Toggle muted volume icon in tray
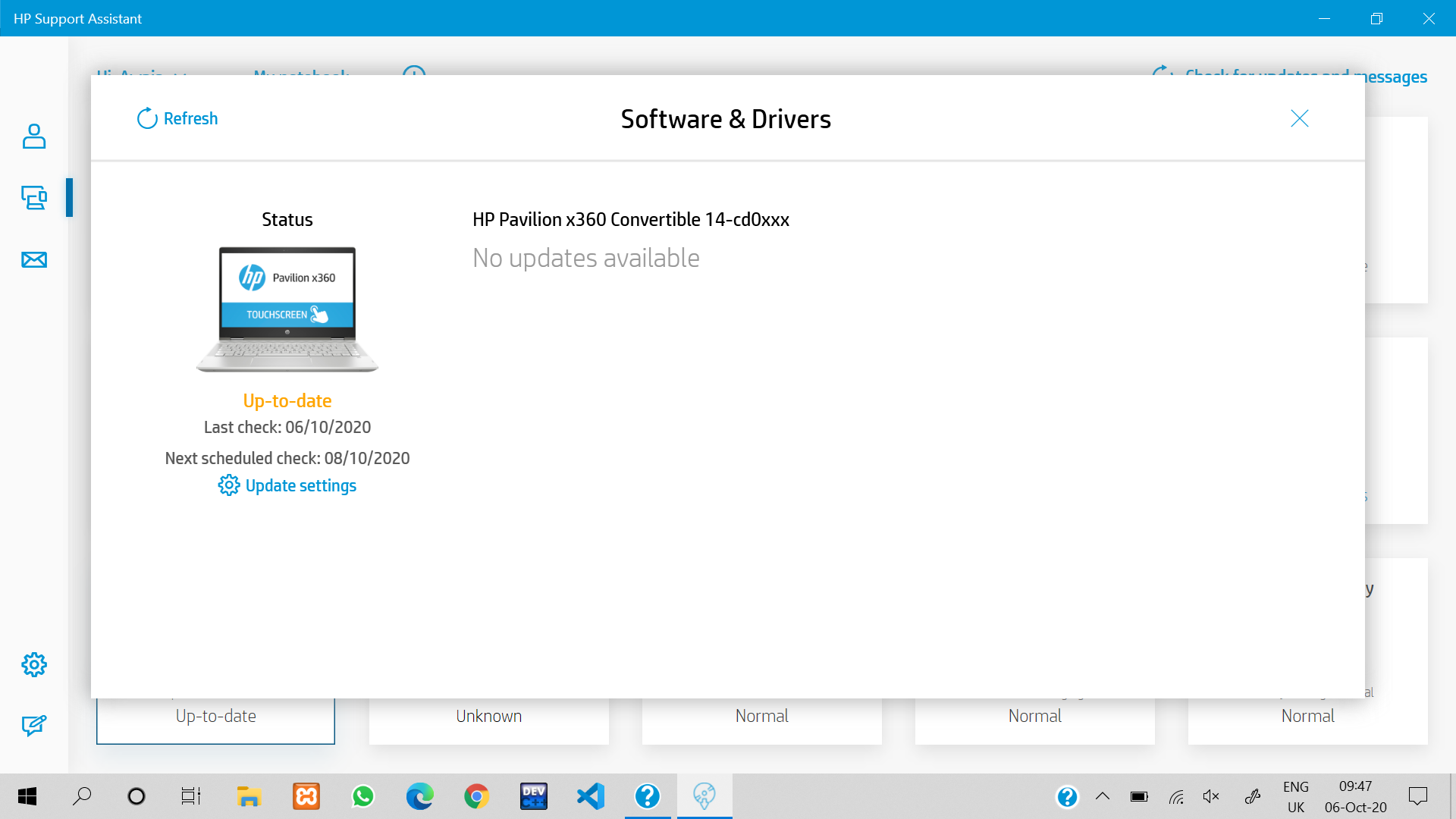The width and height of the screenshot is (1456, 819). point(1211,796)
